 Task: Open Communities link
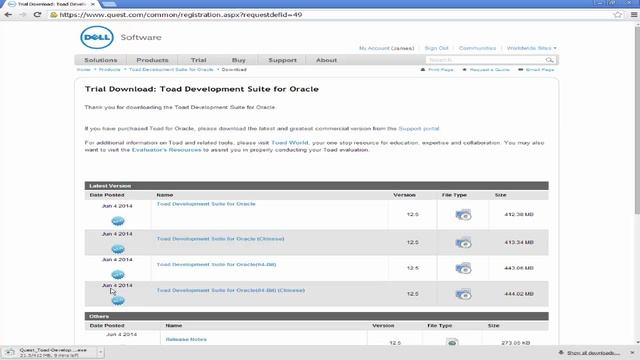[x=477, y=48]
